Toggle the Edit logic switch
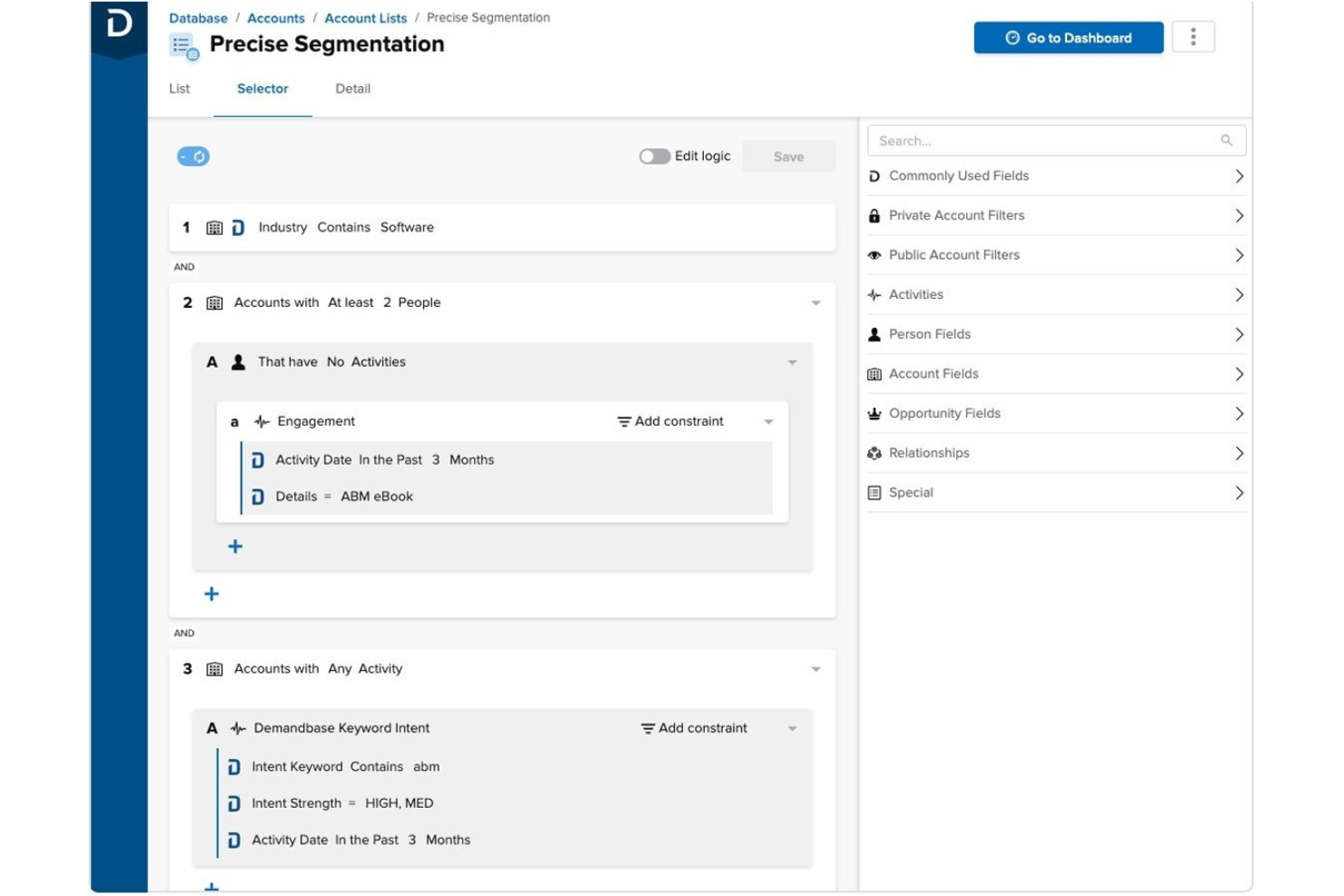 pyautogui.click(x=655, y=156)
